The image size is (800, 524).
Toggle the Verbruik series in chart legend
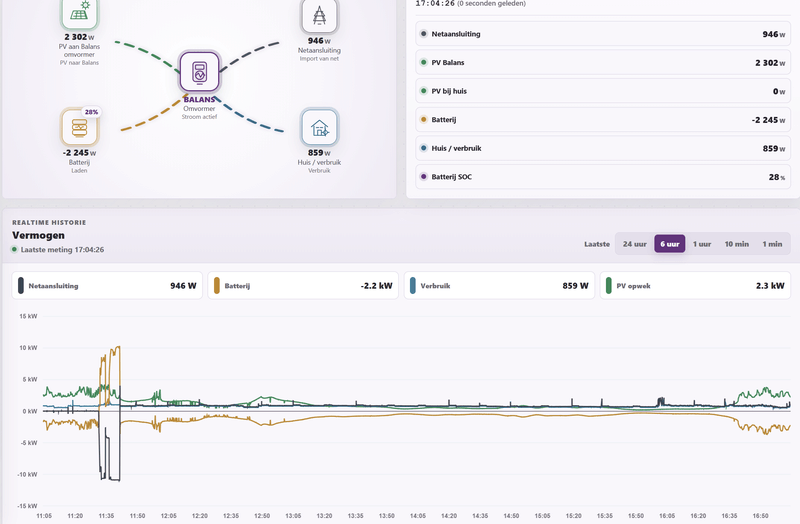pos(499,286)
